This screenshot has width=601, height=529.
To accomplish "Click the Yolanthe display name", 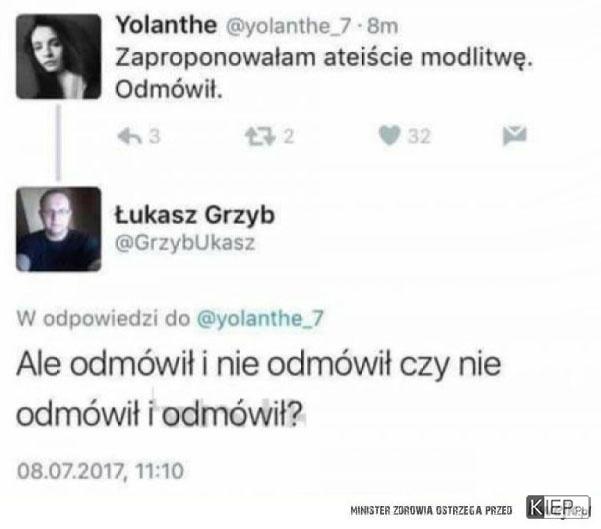I will coord(166,25).
